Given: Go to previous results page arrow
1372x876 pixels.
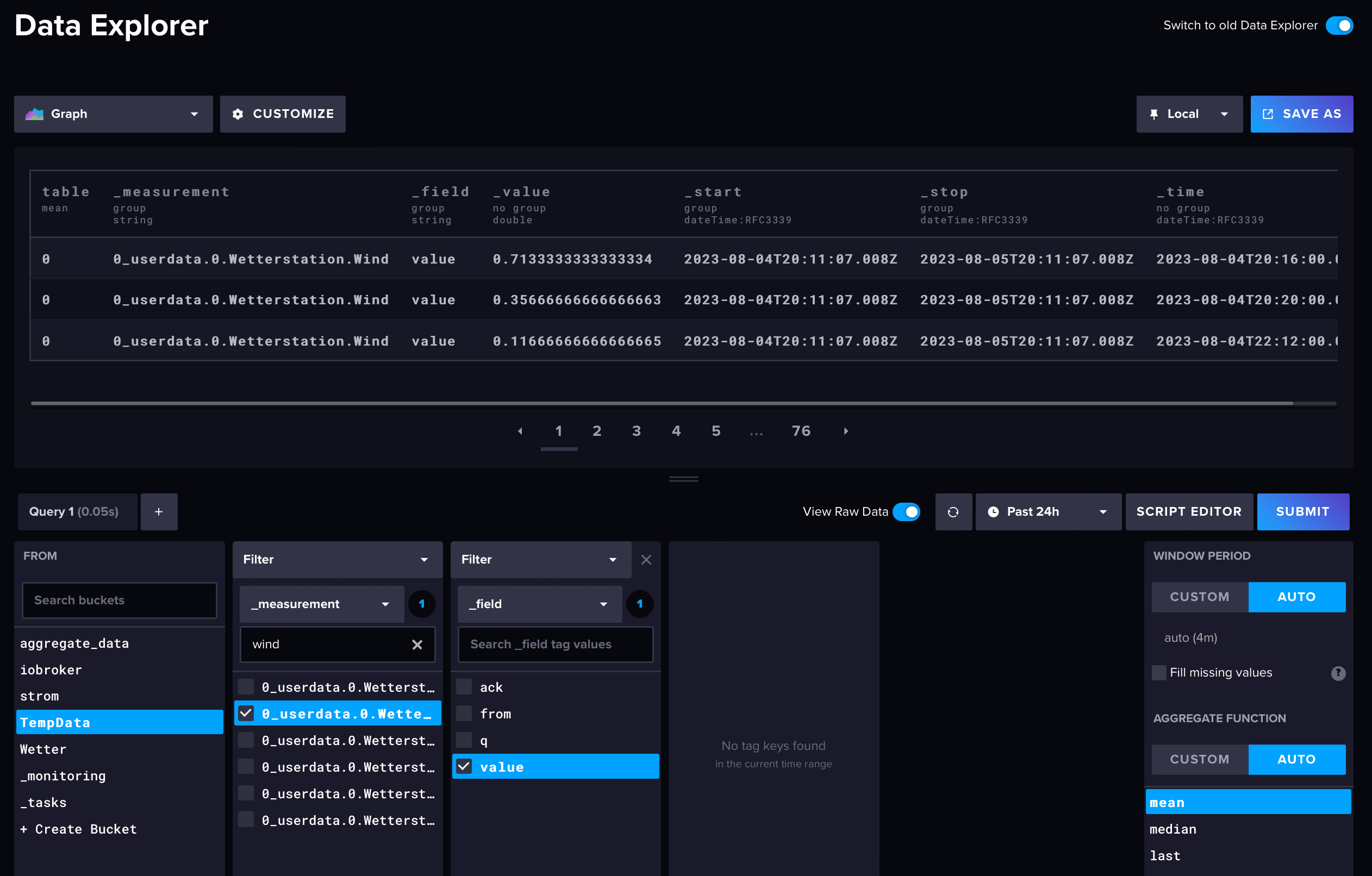Looking at the screenshot, I should 520,431.
